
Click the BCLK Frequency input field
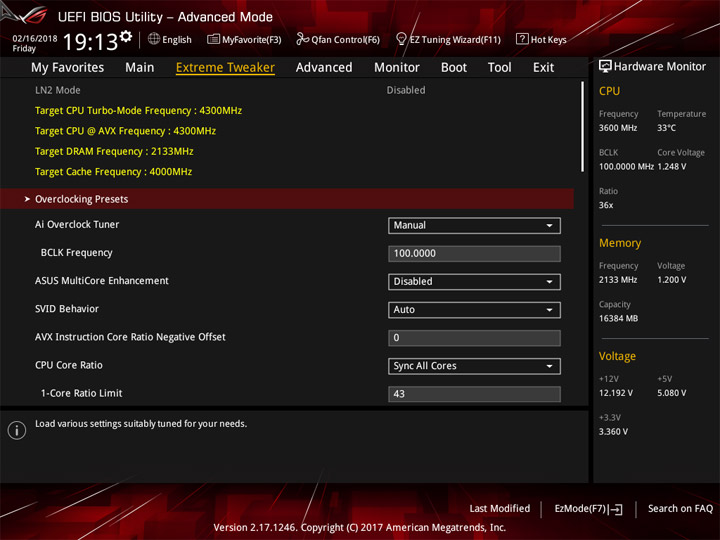pos(474,253)
